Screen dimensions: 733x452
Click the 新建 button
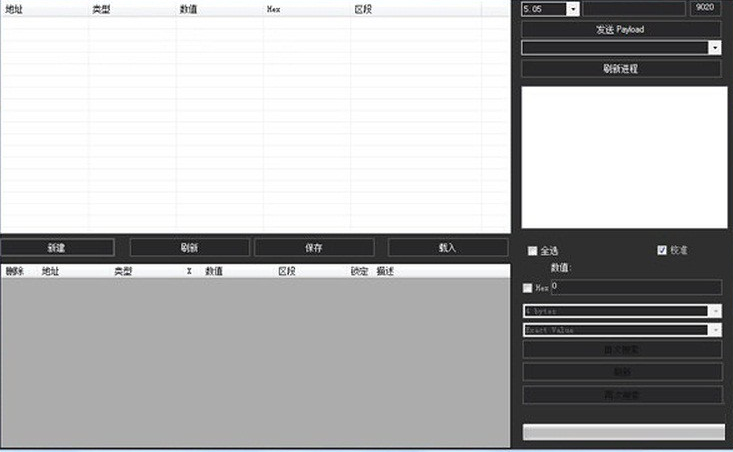57,248
